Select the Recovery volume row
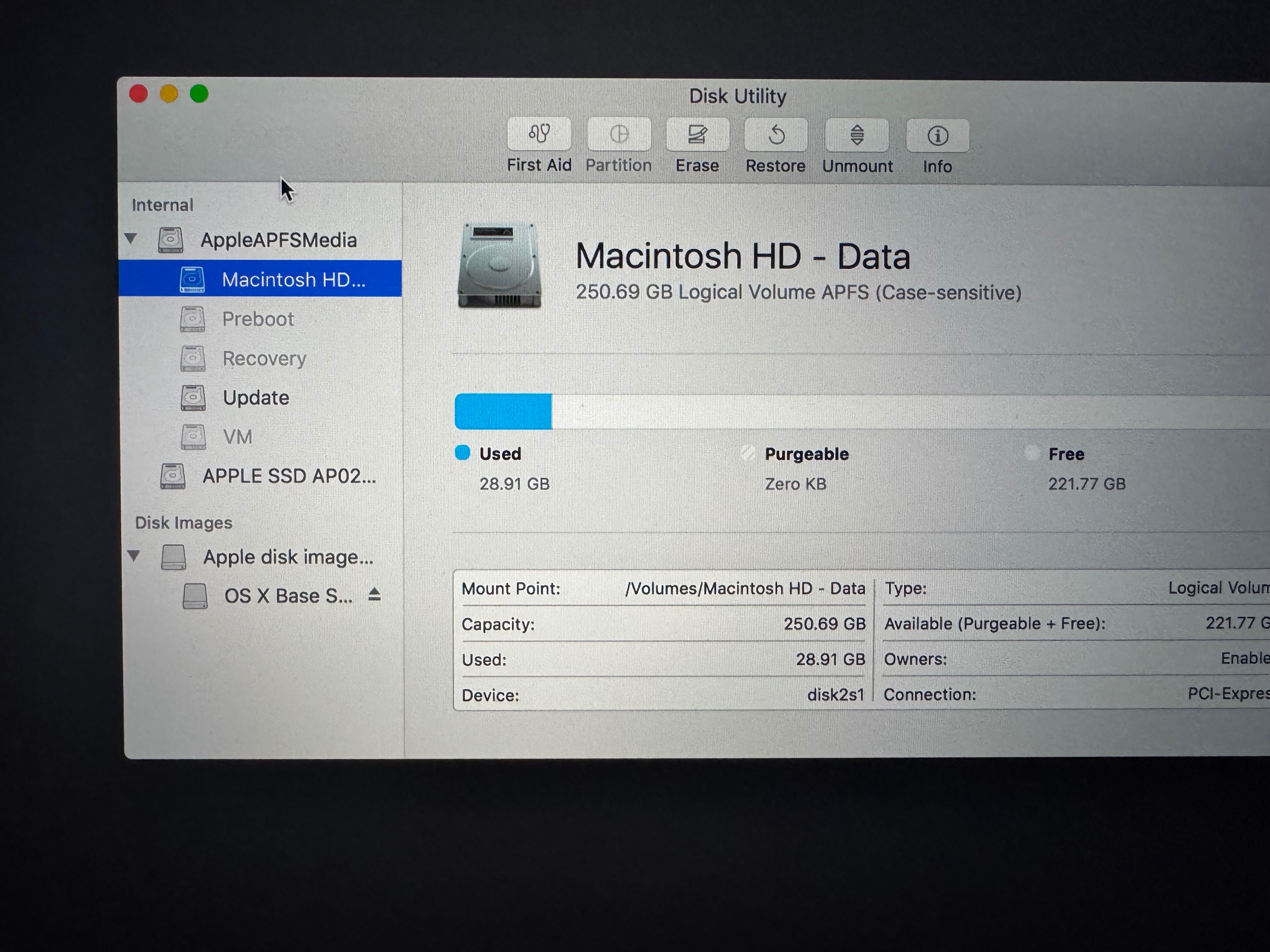1270x952 pixels. tap(261, 359)
